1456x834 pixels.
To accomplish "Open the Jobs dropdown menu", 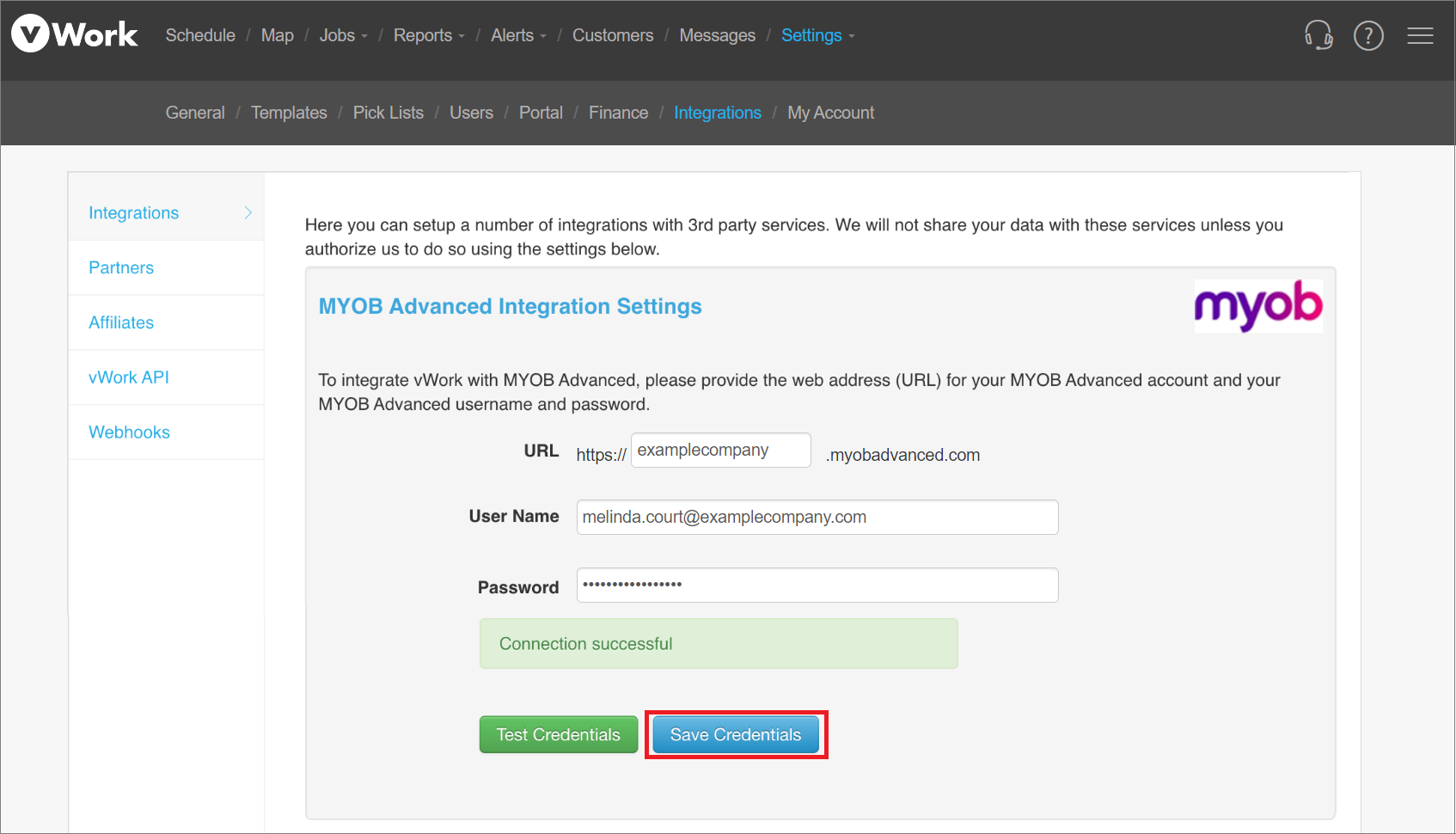I will tap(343, 35).
